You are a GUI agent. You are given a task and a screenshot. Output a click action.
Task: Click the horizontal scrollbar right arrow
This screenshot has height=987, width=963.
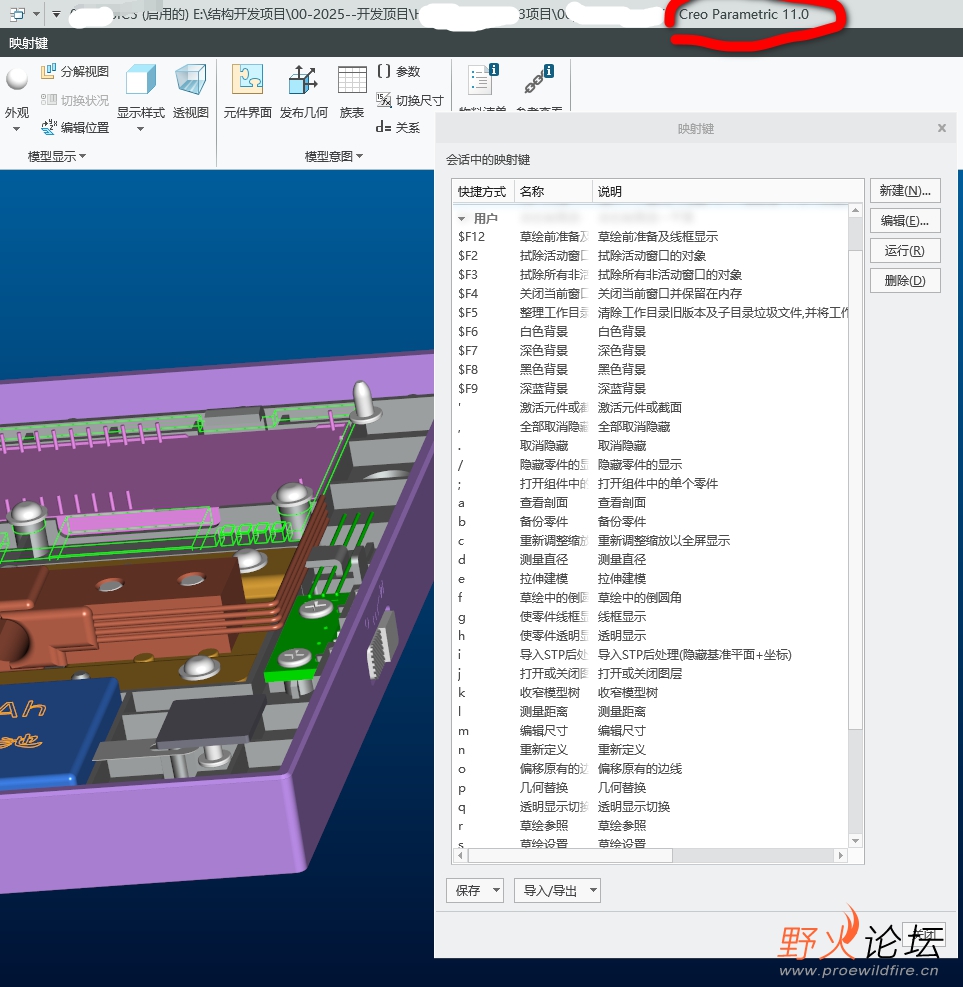click(840, 855)
